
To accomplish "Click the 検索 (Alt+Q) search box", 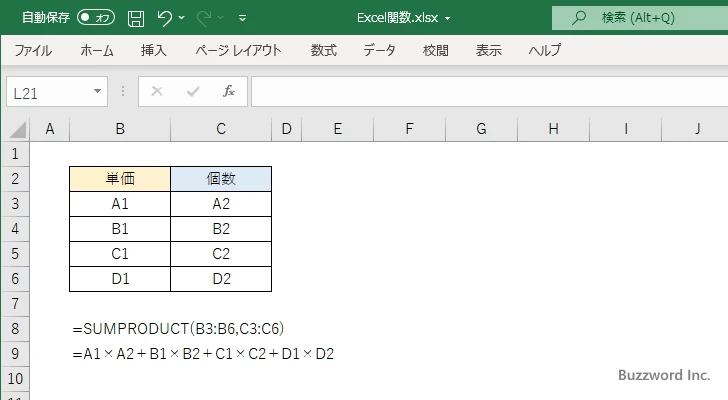I will coord(640,18).
